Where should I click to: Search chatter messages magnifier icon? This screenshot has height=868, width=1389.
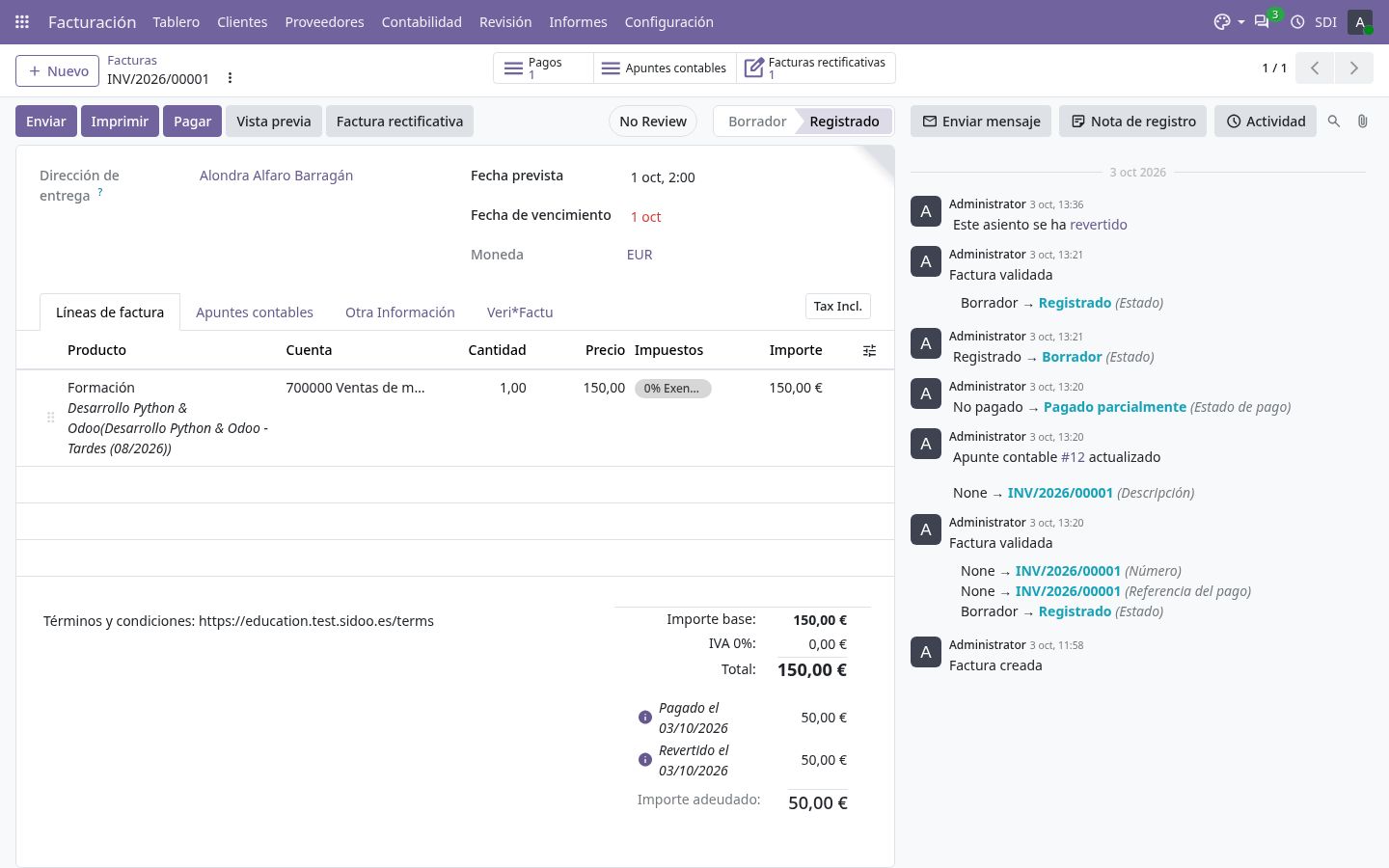[1334, 122]
